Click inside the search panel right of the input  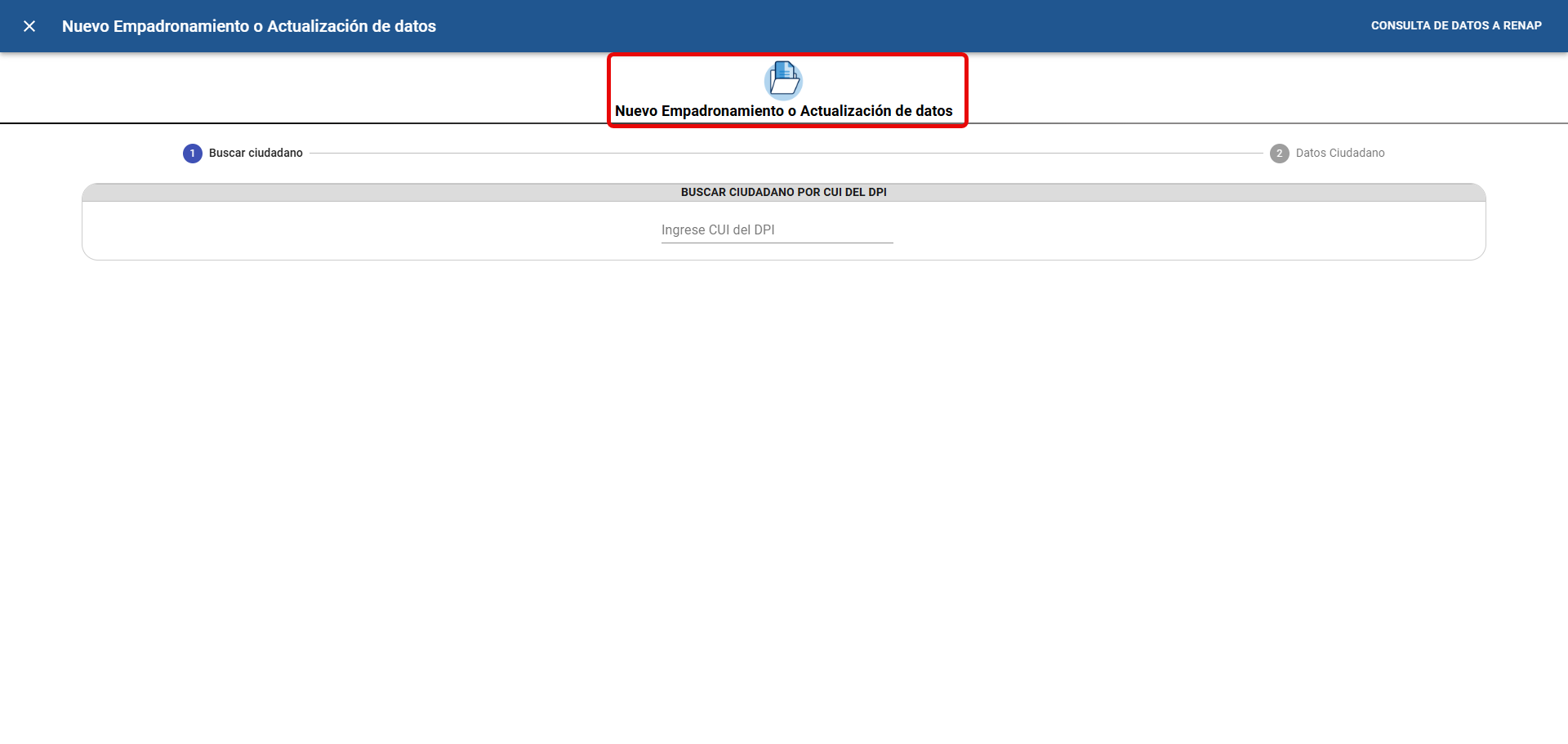point(1184,230)
